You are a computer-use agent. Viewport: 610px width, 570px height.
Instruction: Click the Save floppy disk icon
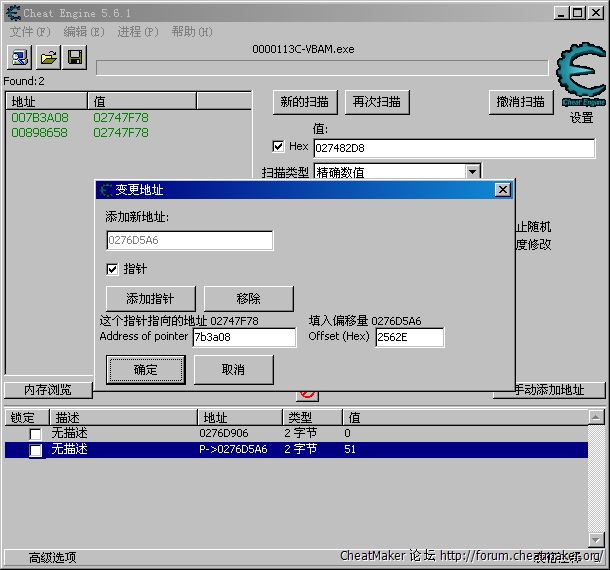click(76, 57)
